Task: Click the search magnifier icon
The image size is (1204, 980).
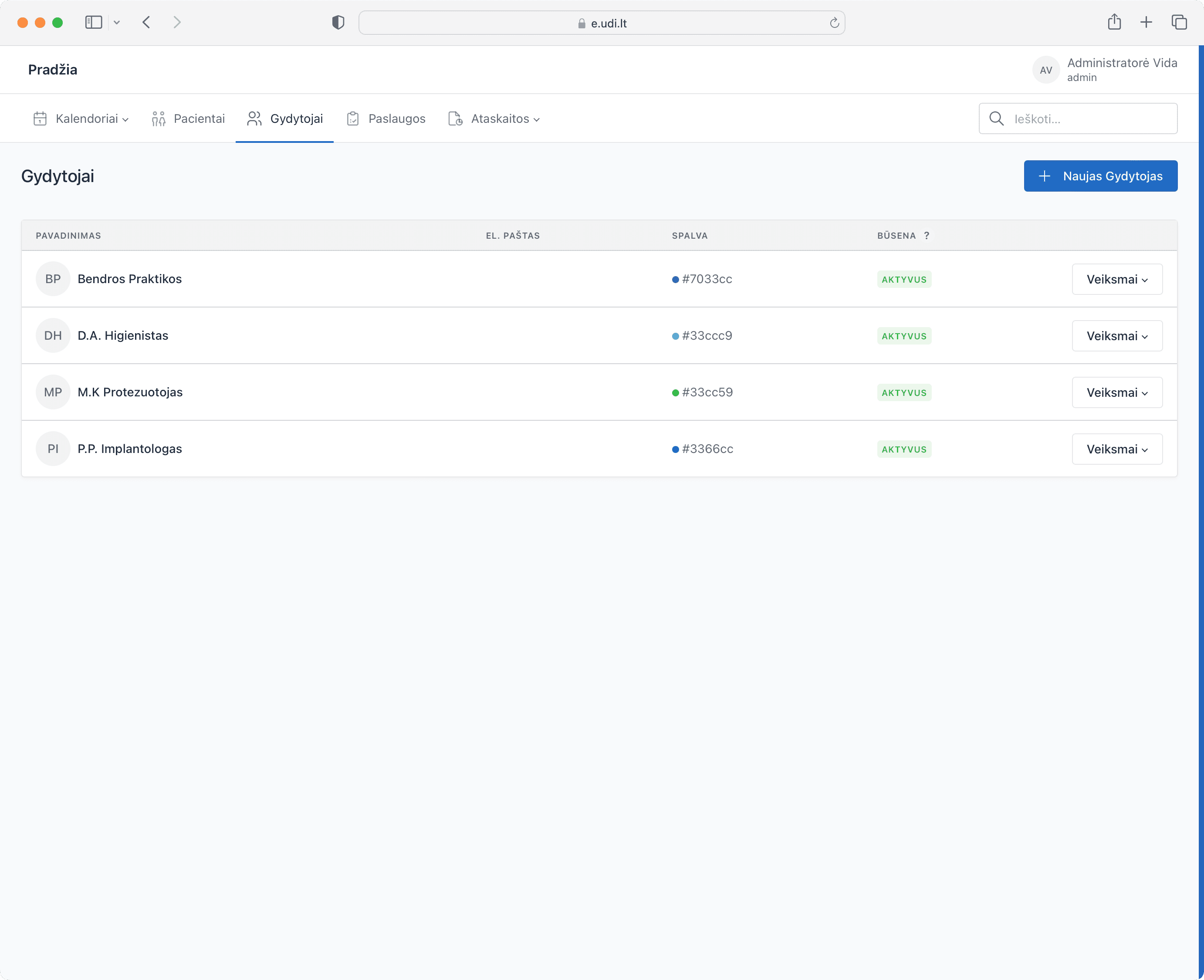Action: [997, 118]
